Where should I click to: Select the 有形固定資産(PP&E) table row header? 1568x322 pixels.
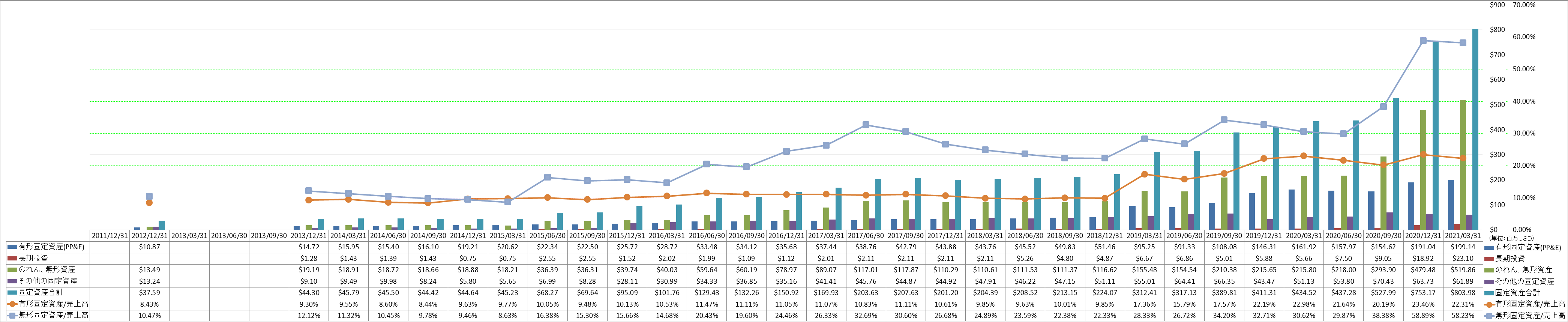click(x=52, y=247)
